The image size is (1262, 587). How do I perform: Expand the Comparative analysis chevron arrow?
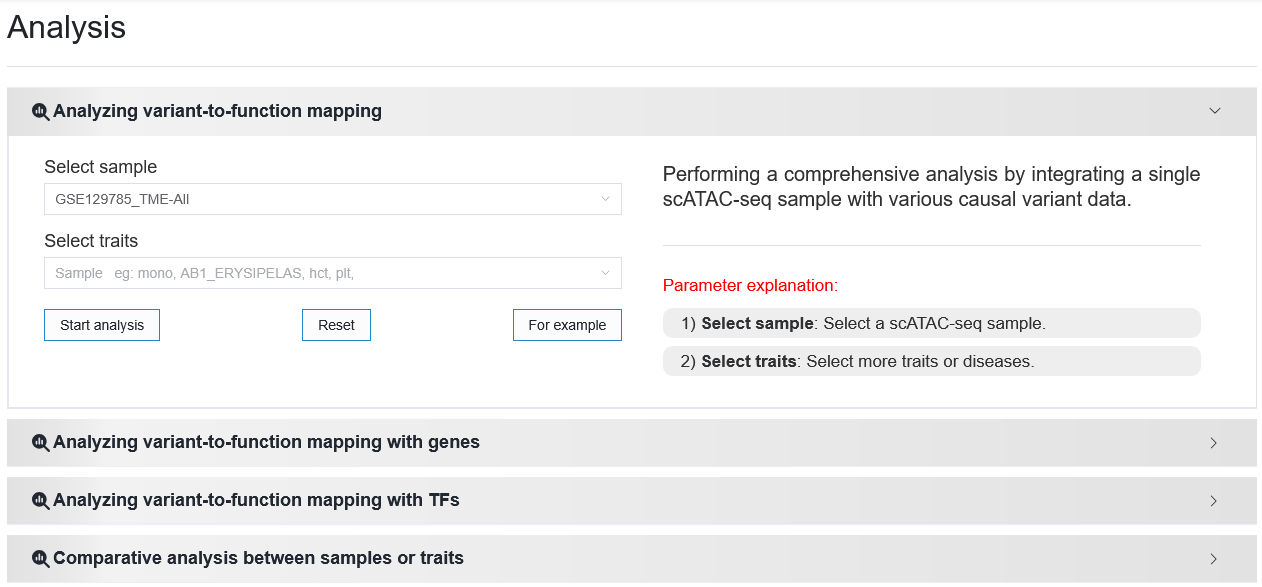pyautogui.click(x=1214, y=559)
